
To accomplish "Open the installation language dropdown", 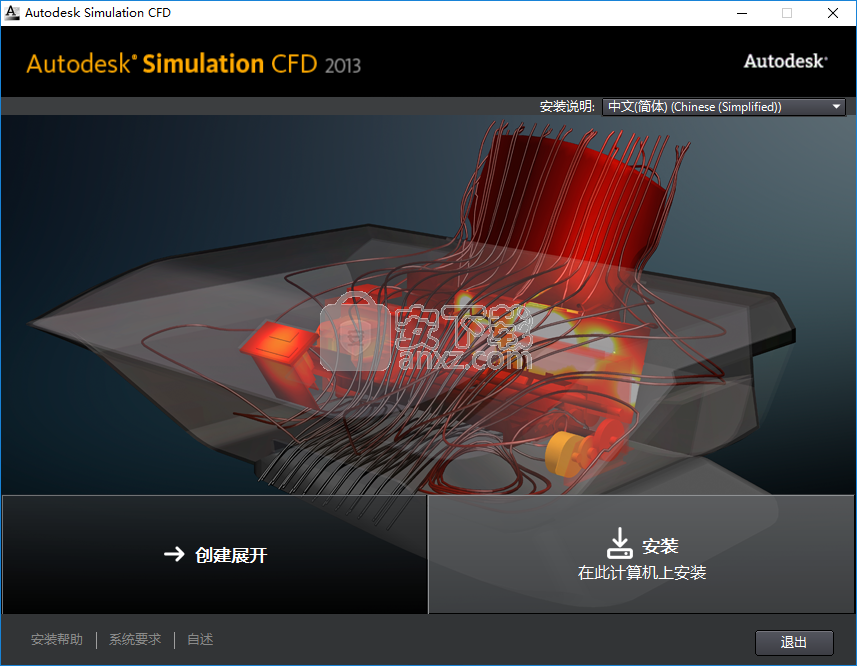I will pyautogui.click(x=724, y=107).
